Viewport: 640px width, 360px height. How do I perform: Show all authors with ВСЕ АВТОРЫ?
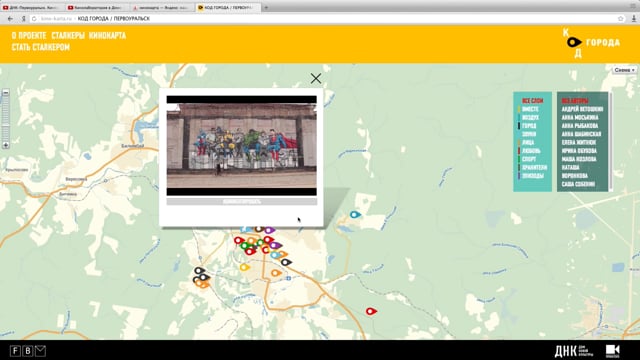[x=575, y=101]
